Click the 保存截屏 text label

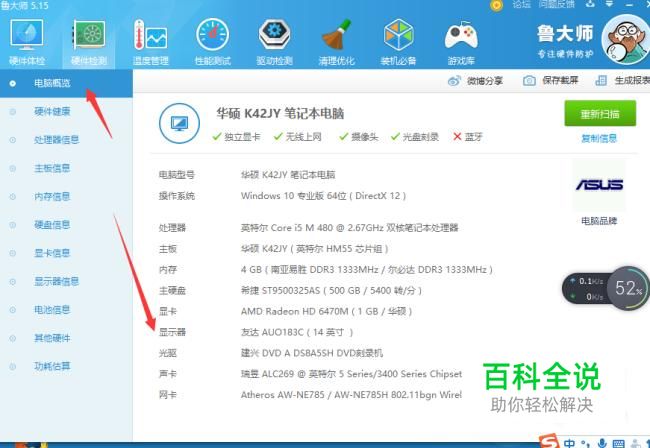560,80
